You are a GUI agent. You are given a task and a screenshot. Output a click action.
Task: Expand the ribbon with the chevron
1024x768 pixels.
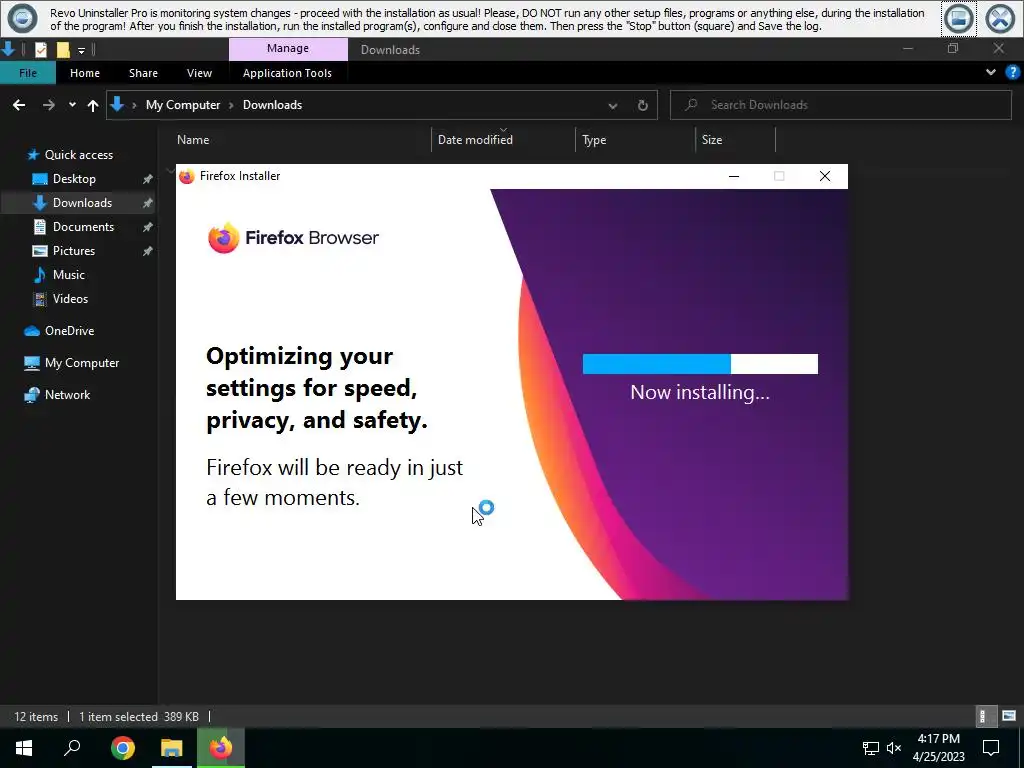(991, 72)
